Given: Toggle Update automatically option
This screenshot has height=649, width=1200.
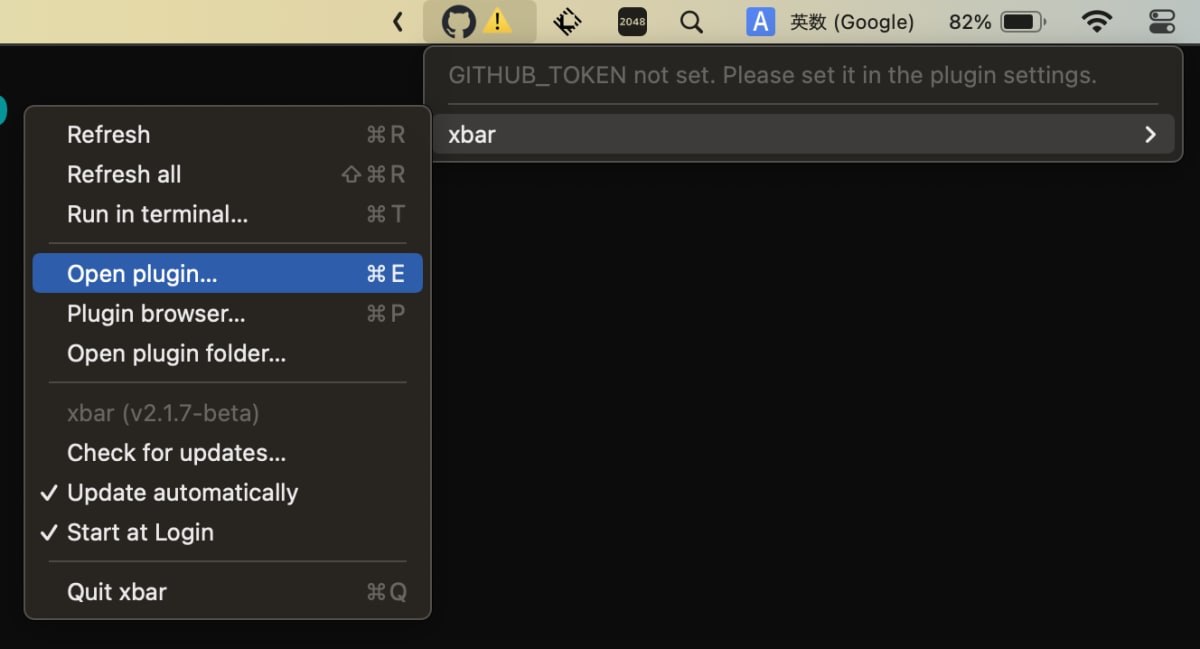Looking at the screenshot, I should pos(228,492).
